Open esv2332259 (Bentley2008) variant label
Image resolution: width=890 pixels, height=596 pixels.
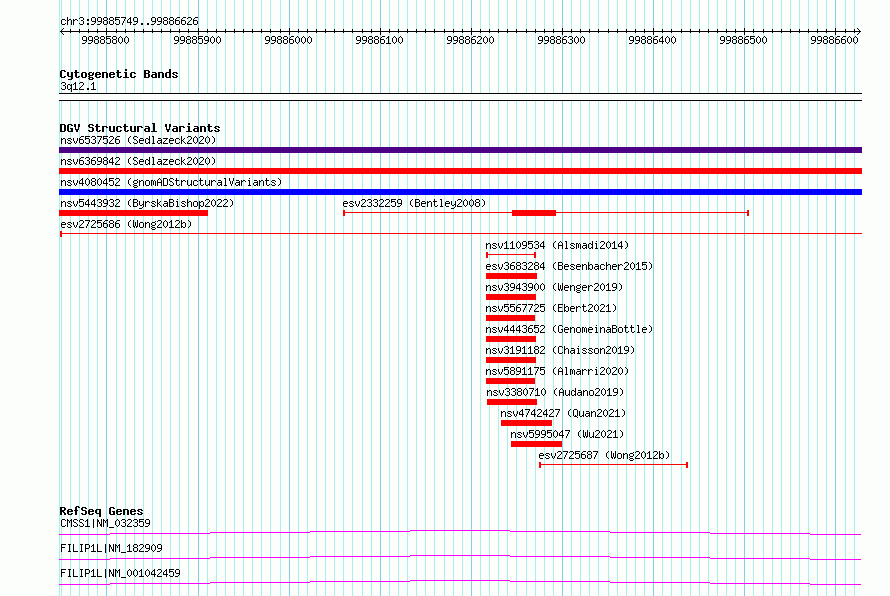click(x=414, y=203)
